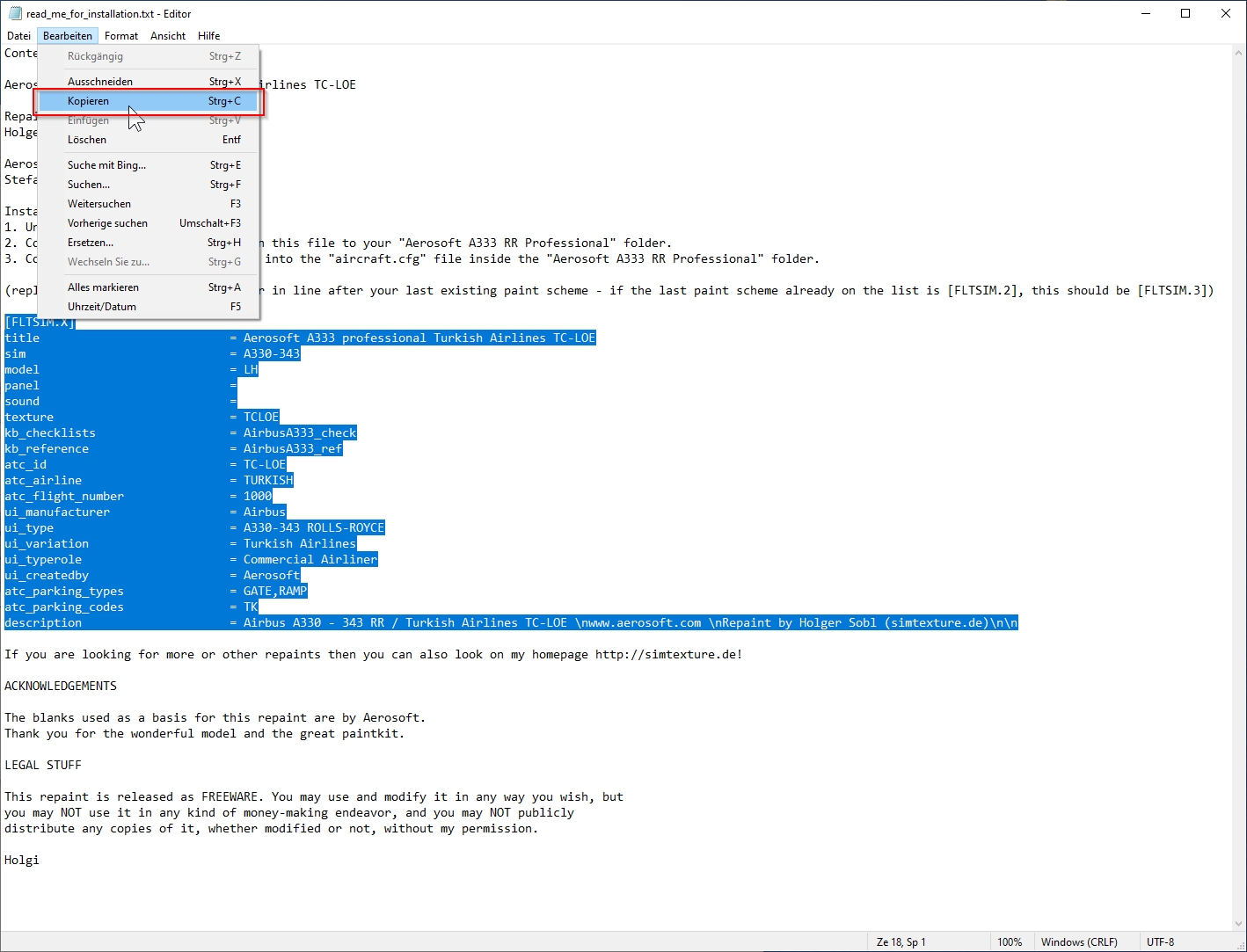Choose Weitersuchen menu entry
Viewport: 1247px width, 952px height.
pos(99,204)
